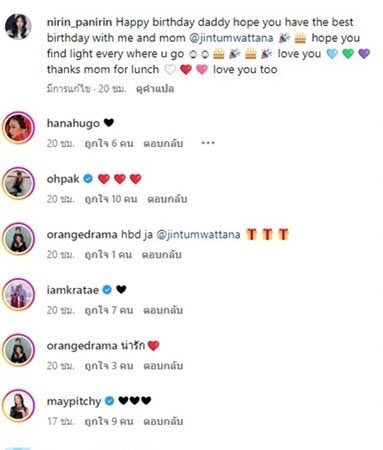The width and height of the screenshot is (383, 450).
Task: View the 9 likes on maypitchy's comment
Action: [109, 421]
